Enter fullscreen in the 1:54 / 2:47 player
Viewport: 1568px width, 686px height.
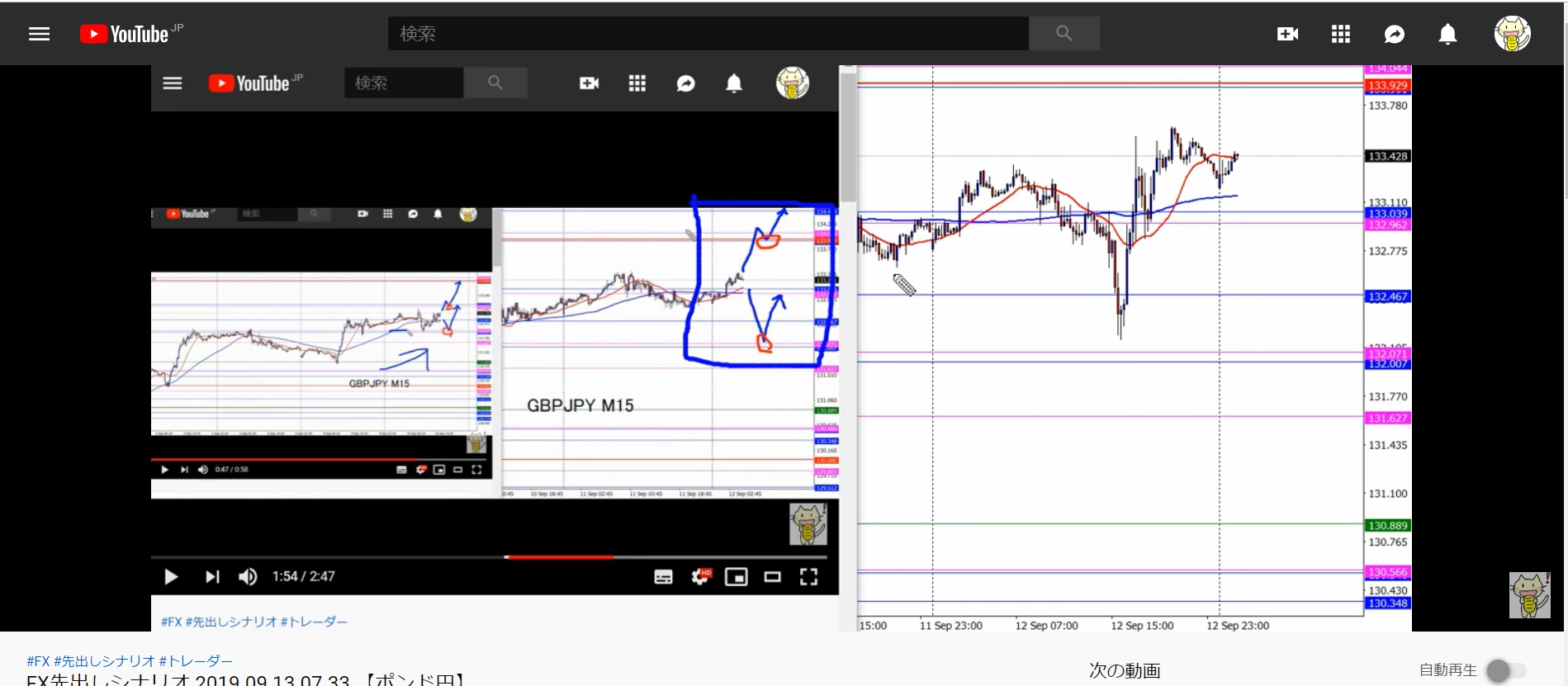[x=808, y=577]
